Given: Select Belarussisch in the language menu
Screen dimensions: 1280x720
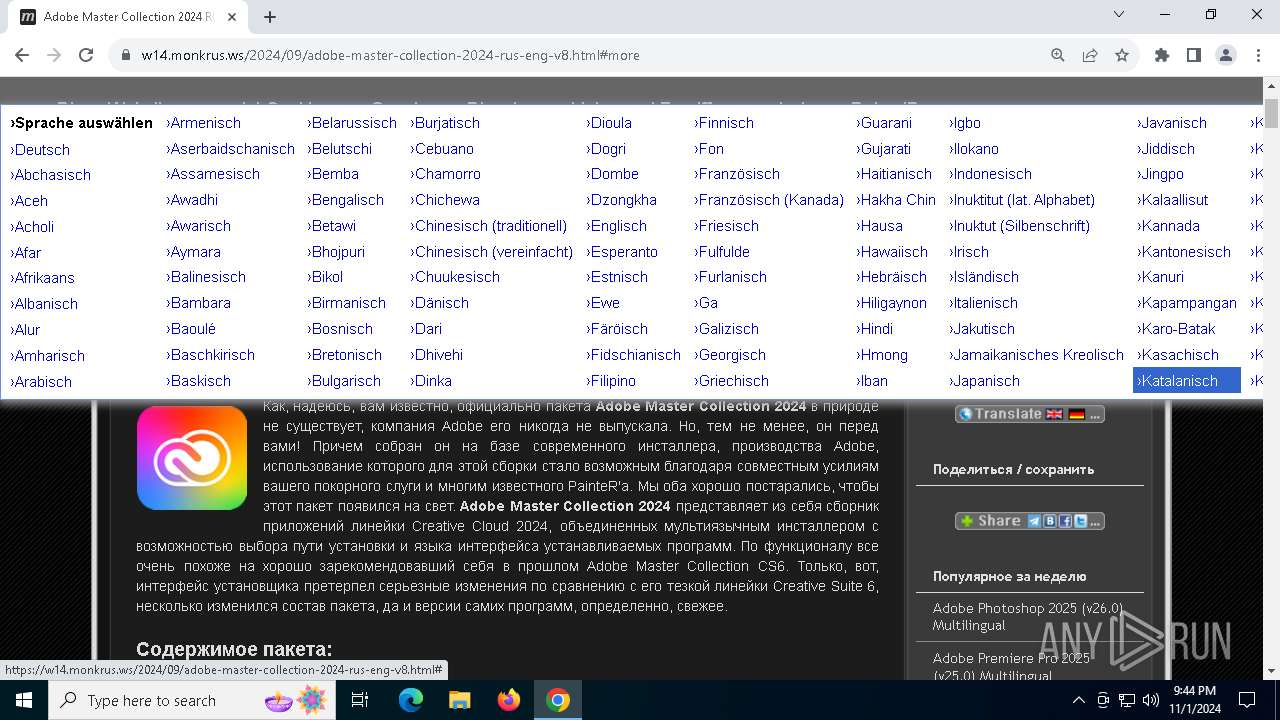Looking at the screenshot, I should tap(352, 123).
